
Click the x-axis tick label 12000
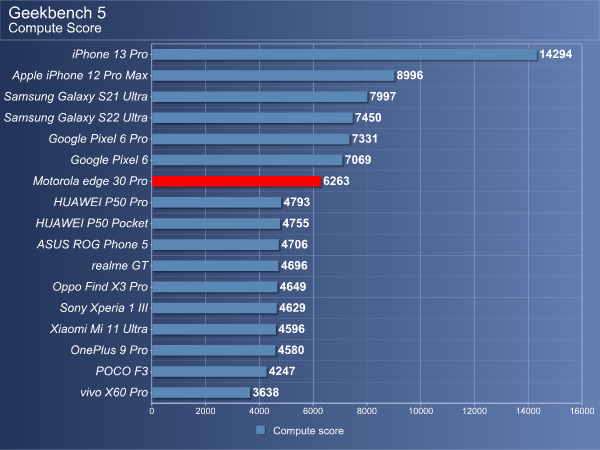(474, 411)
